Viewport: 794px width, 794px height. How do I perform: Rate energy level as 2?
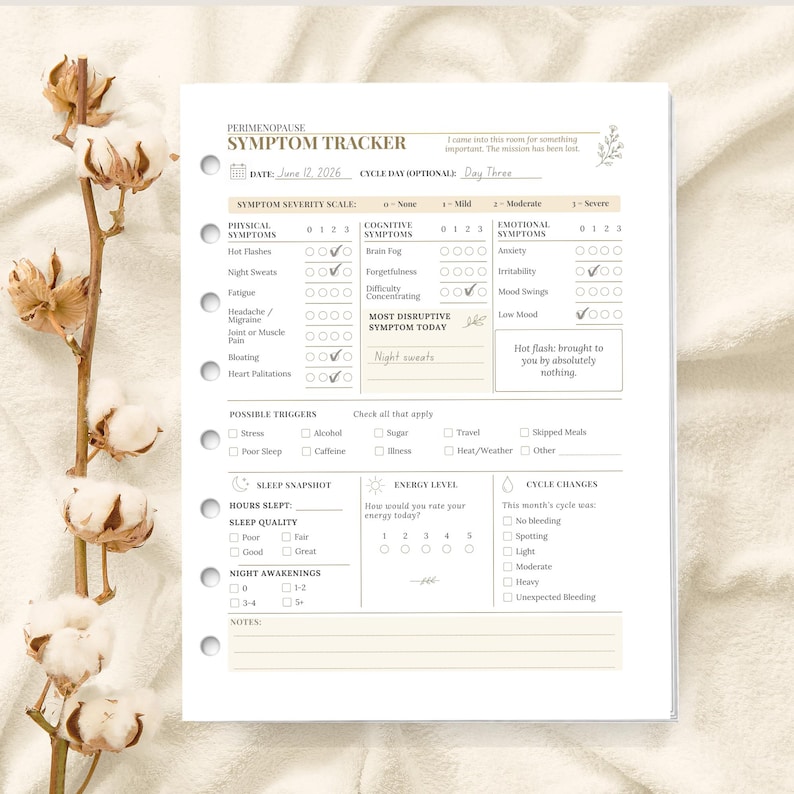405,549
